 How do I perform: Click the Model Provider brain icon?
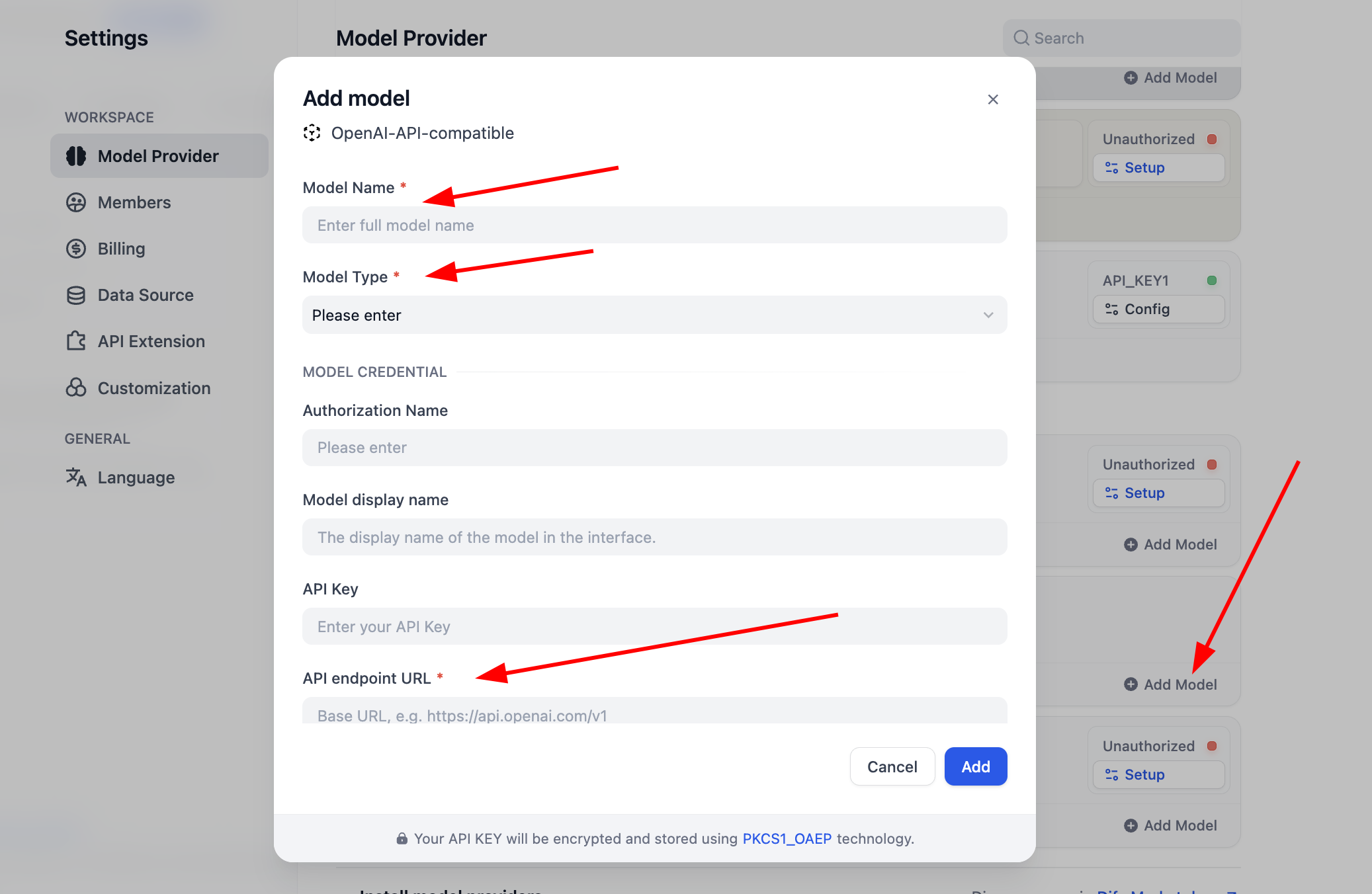click(x=76, y=156)
